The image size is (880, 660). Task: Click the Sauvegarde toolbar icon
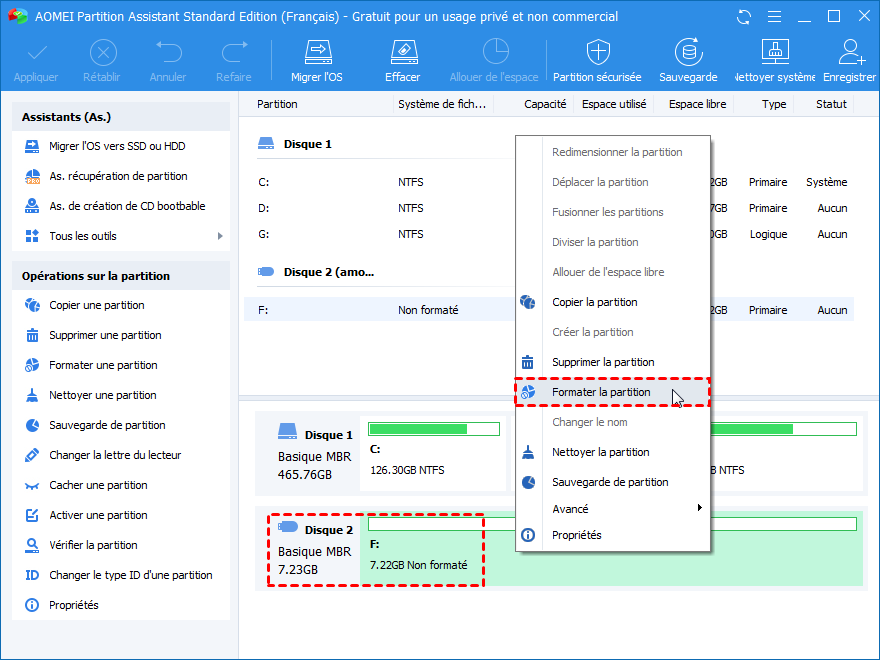689,53
